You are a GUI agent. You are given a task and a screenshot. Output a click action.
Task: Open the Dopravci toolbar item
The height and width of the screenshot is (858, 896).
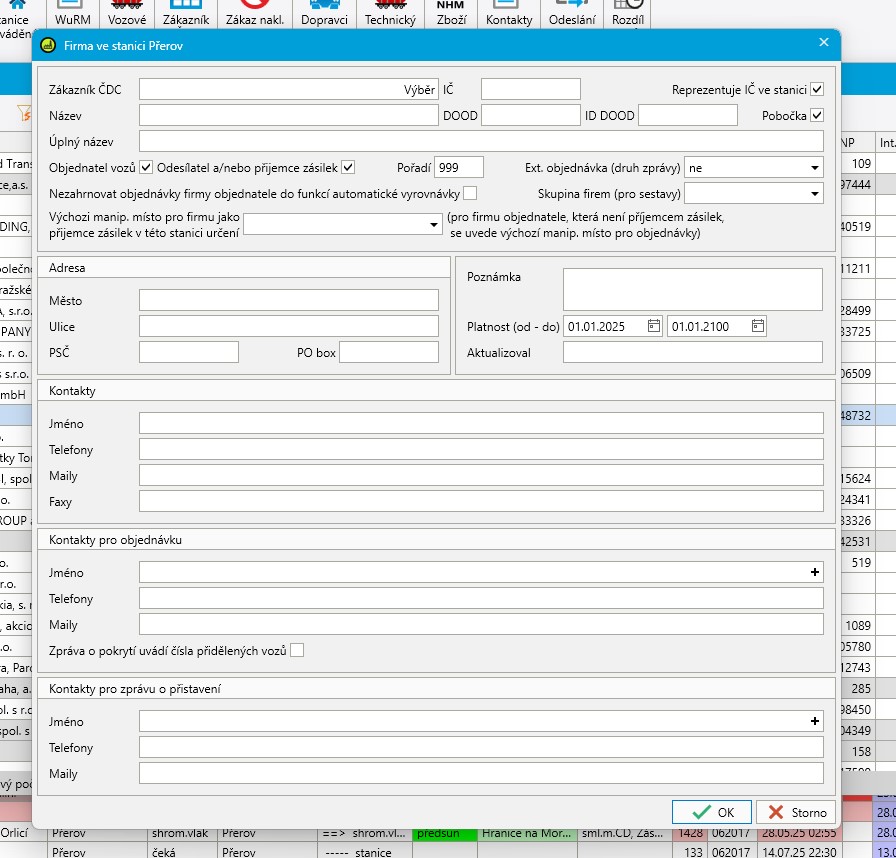(324, 14)
